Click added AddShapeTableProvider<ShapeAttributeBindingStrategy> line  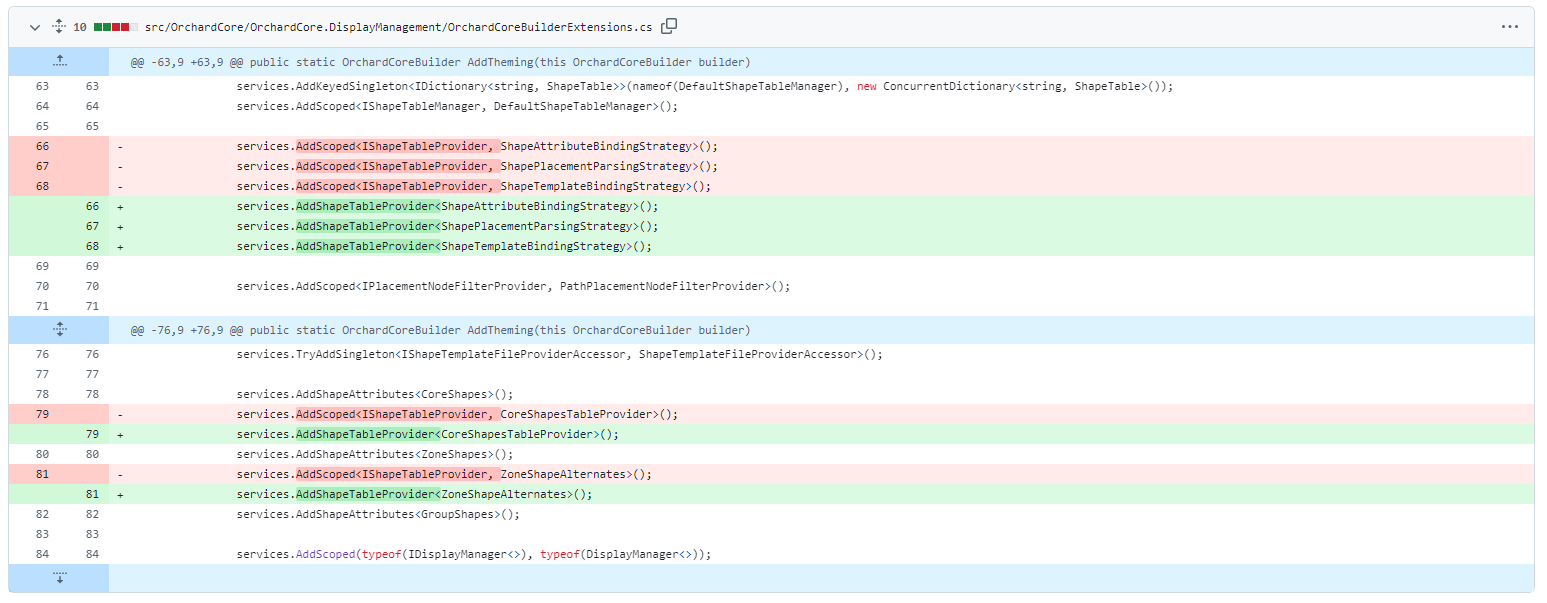[447, 206]
